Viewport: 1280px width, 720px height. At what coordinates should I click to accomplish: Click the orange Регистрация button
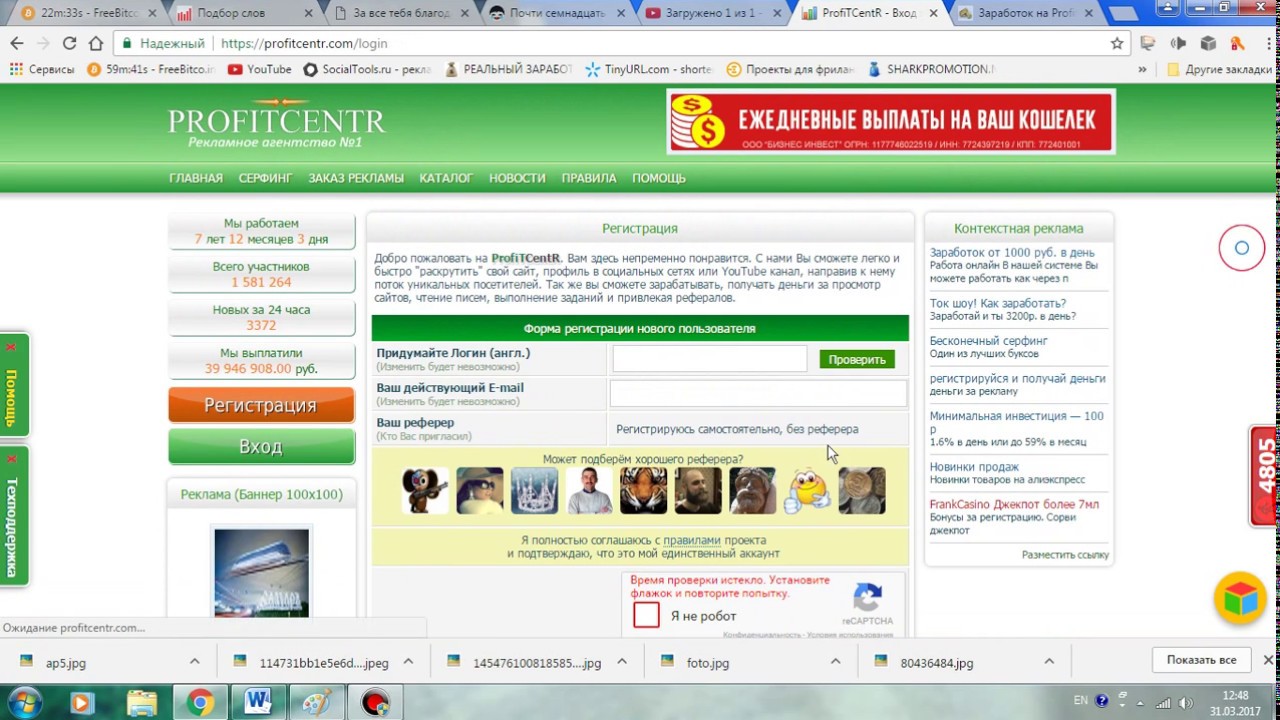coord(261,405)
